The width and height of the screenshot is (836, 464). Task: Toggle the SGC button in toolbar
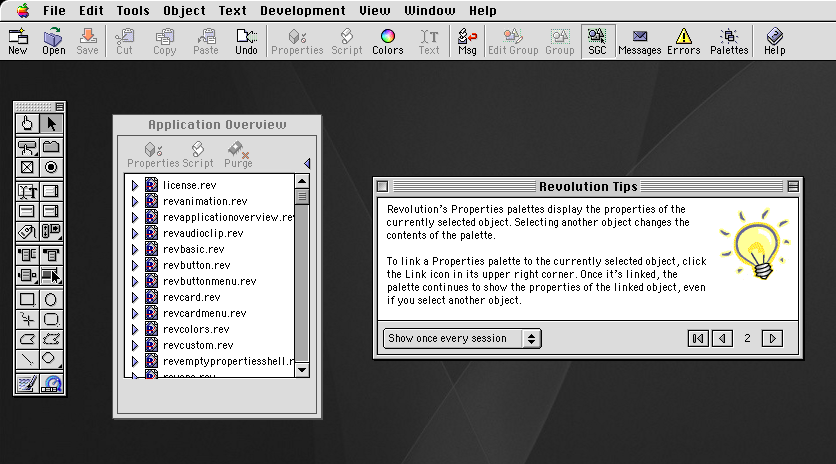click(x=596, y=42)
